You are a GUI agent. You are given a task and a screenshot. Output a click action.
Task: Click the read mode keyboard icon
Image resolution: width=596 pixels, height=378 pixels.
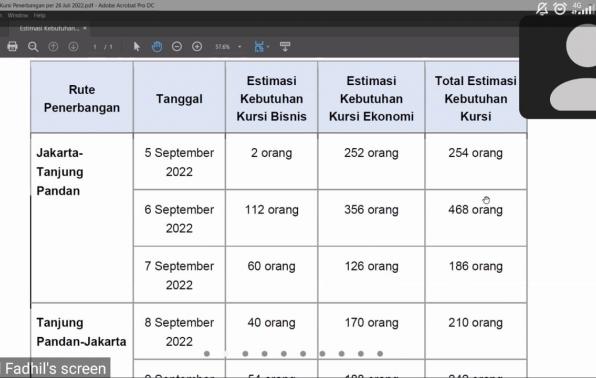[285, 46]
